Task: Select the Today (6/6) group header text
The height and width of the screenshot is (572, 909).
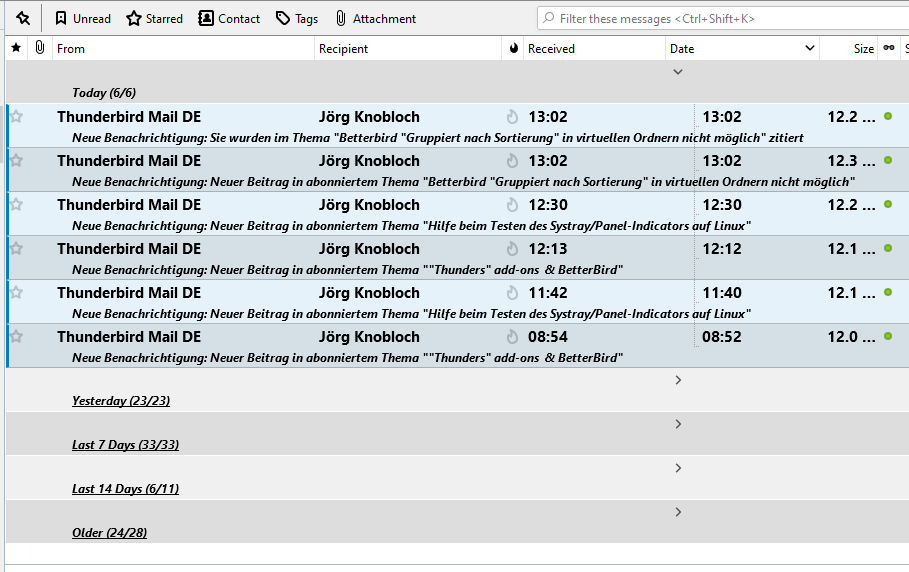Action: pos(104,93)
